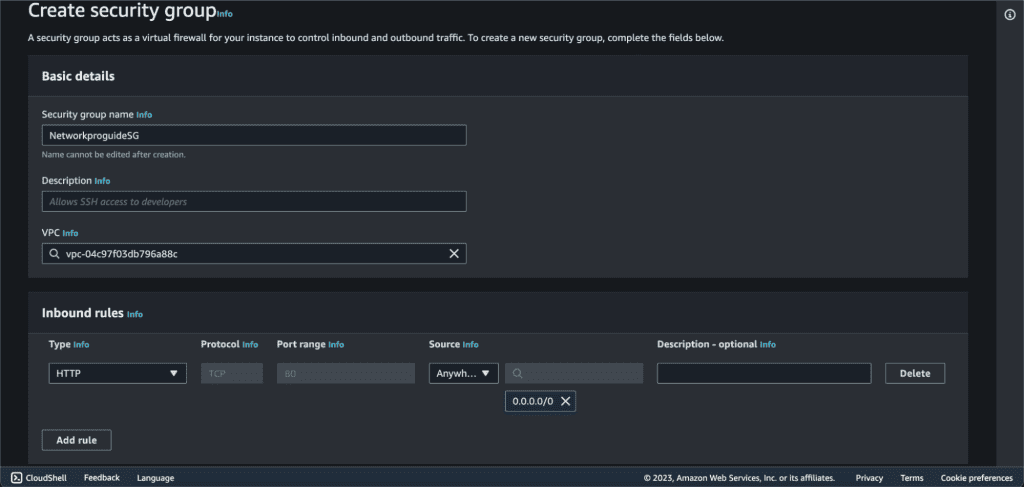Open Info link for Description field label
This screenshot has width=1024, height=487.
click(x=103, y=180)
